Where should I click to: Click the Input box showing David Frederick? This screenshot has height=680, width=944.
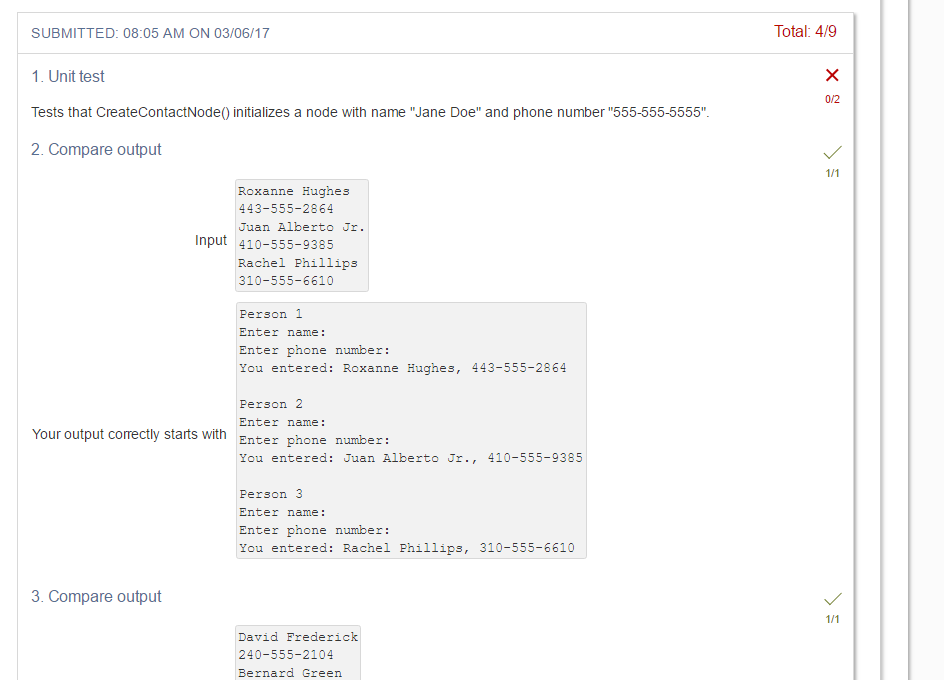point(297,652)
